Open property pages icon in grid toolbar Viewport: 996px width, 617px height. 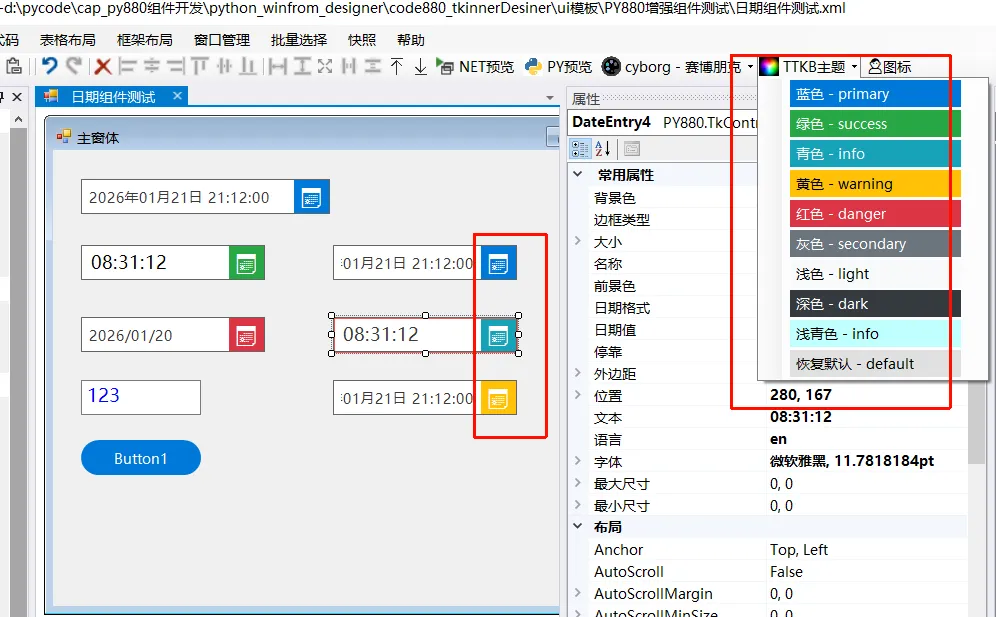point(631,149)
